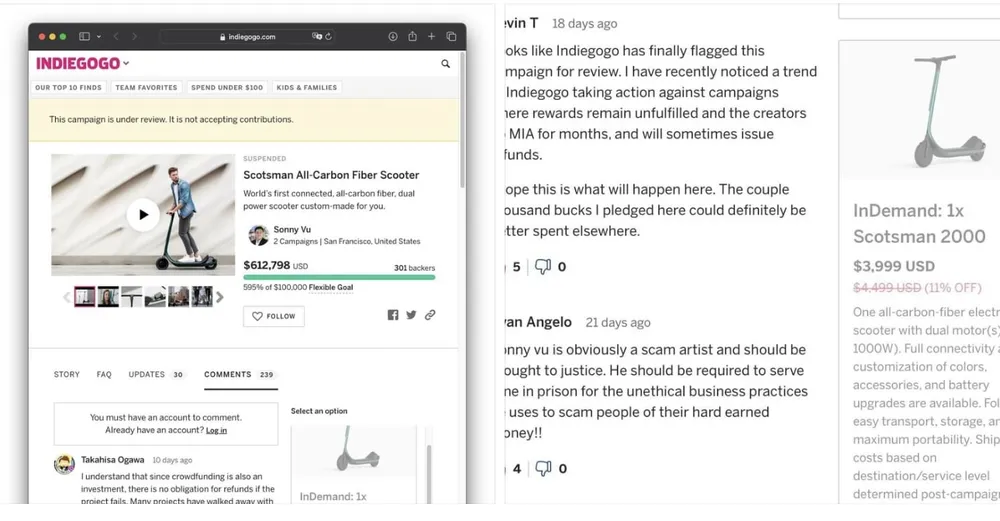Viewport: 1000px width, 521px height.
Task: Show Safari tab overview icon
Action: [x=451, y=37]
